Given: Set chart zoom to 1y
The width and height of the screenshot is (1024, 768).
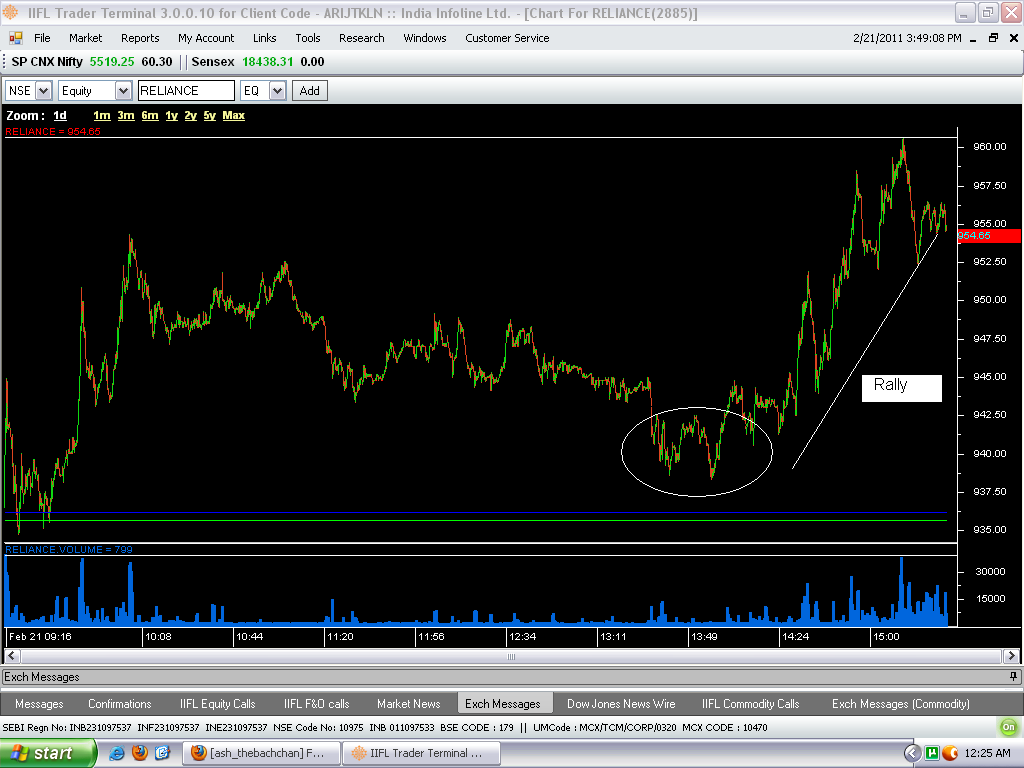Looking at the screenshot, I should (172, 116).
